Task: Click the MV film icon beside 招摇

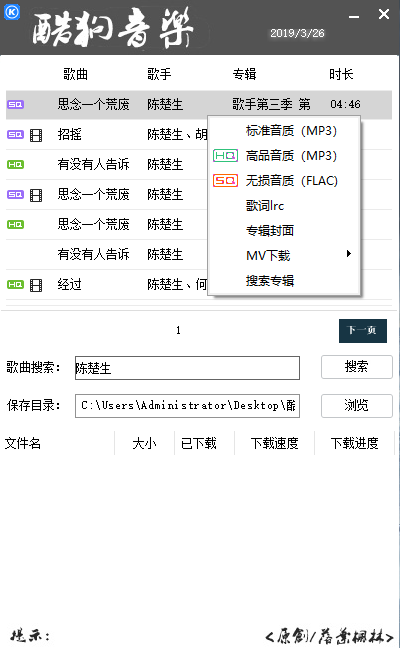Action: coord(36,135)
